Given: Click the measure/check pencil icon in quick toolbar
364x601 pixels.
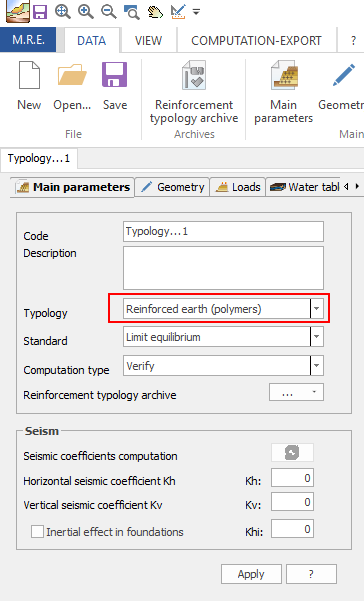Looking at the screenshot, I should coord(178,12).
